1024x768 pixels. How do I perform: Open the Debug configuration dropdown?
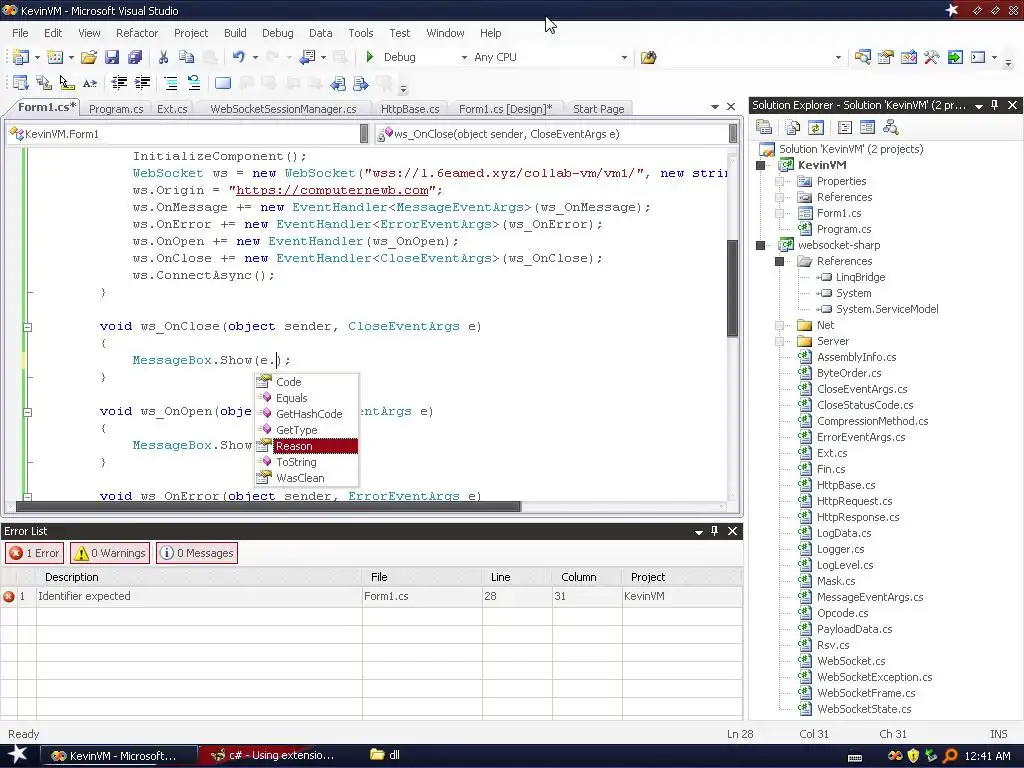pos(464,57)
